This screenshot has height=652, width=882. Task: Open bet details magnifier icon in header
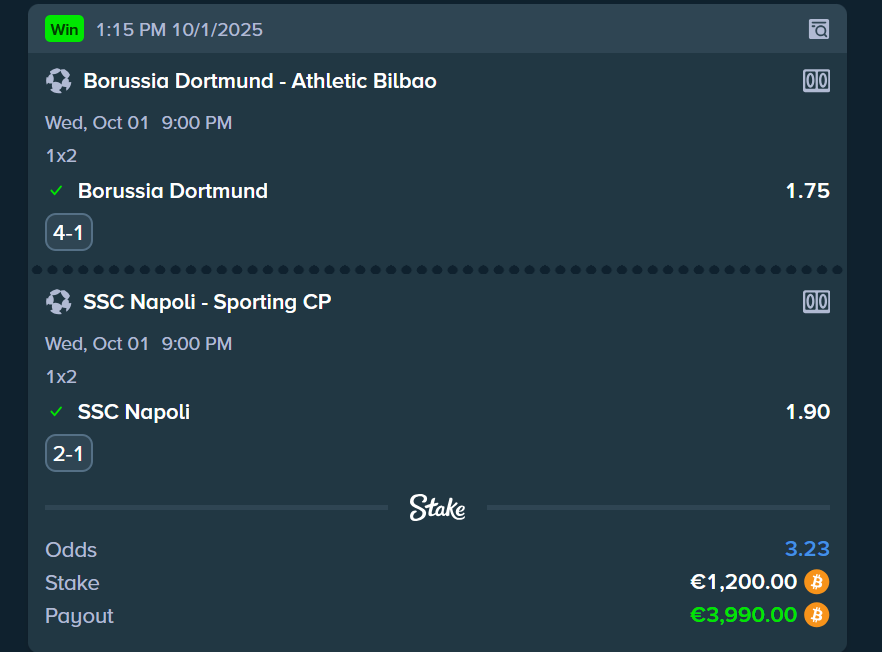819,29
